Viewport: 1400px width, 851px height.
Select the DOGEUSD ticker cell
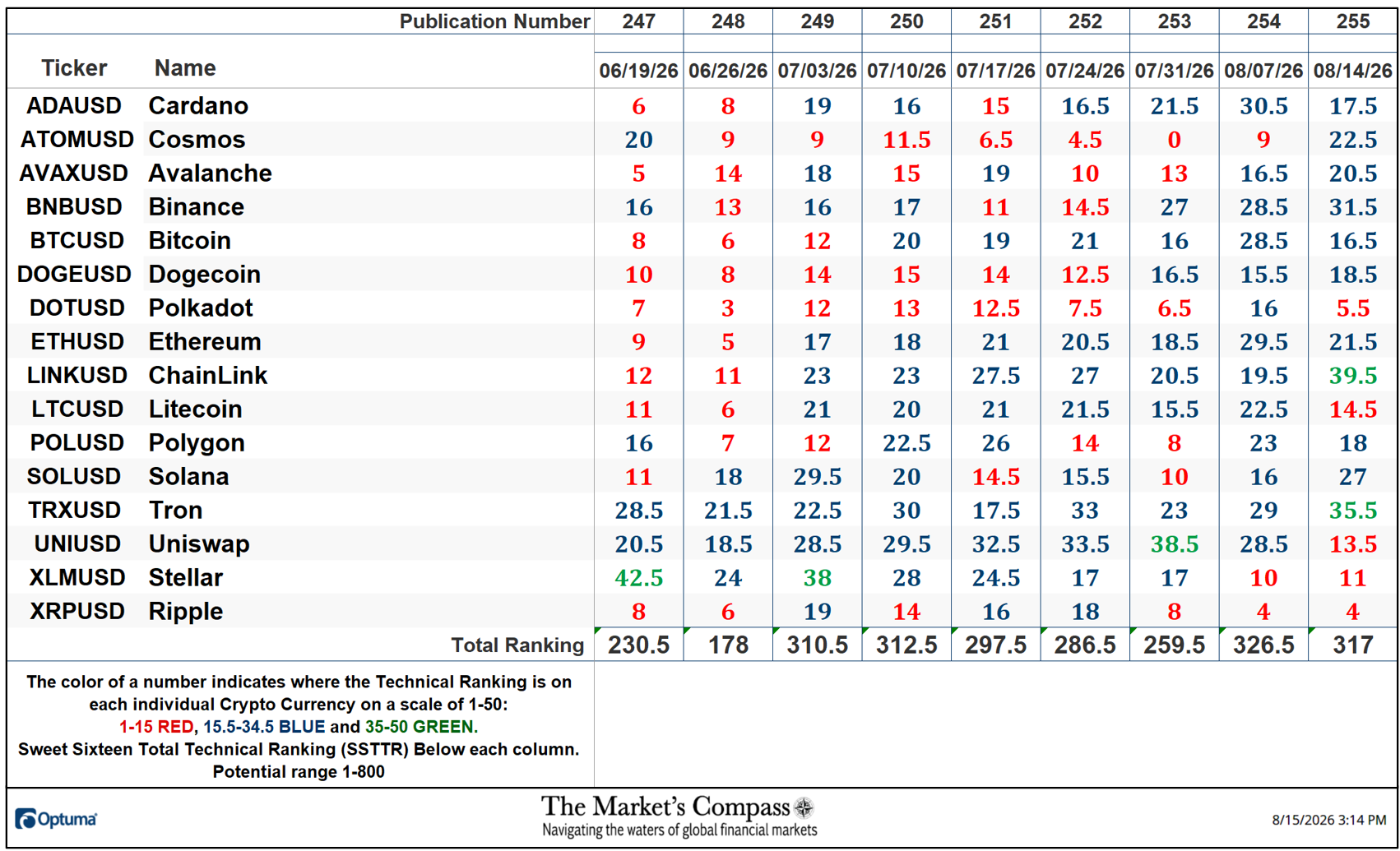pyautogui.click(x=74, y=275)
